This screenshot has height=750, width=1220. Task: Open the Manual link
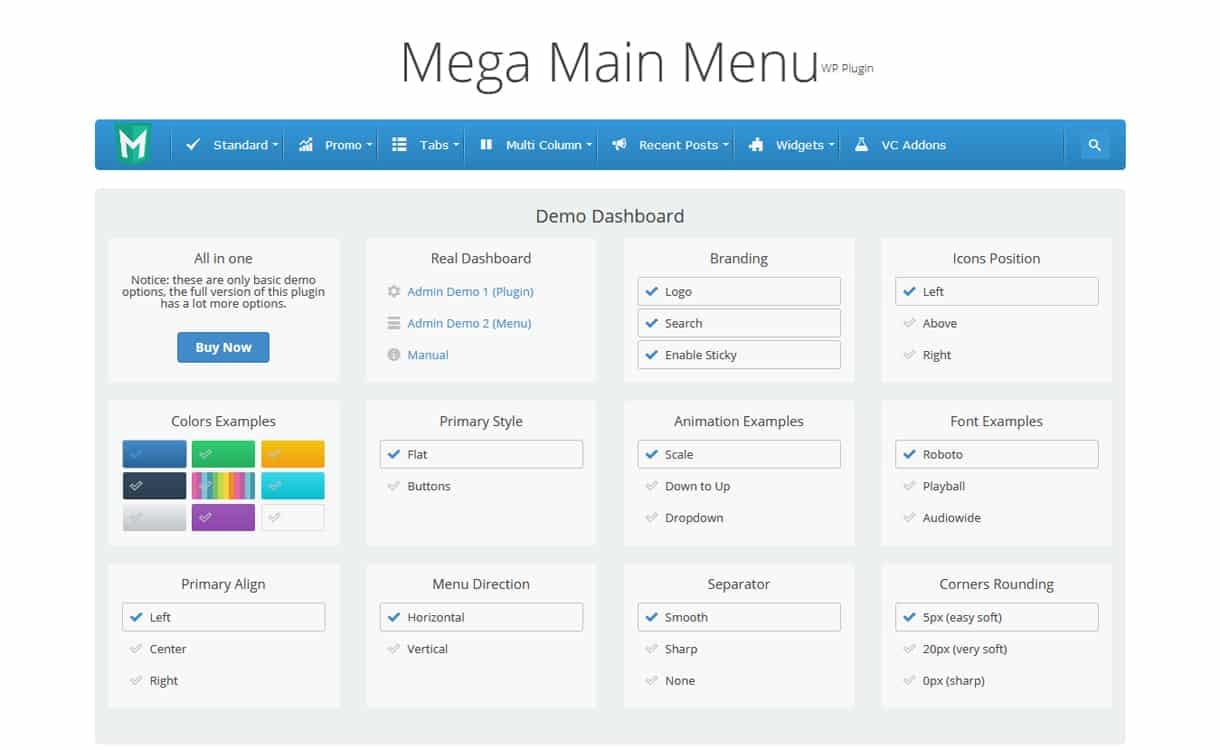[428, 355]
